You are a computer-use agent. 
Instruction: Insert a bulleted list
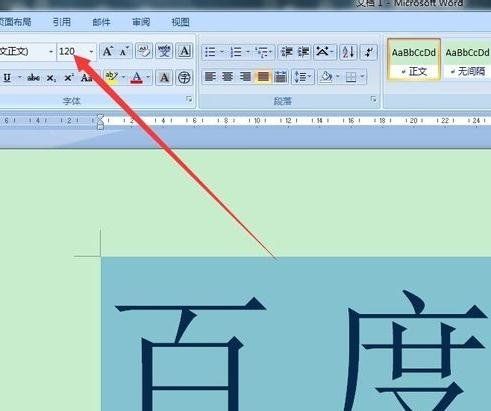tap(210, 52)
